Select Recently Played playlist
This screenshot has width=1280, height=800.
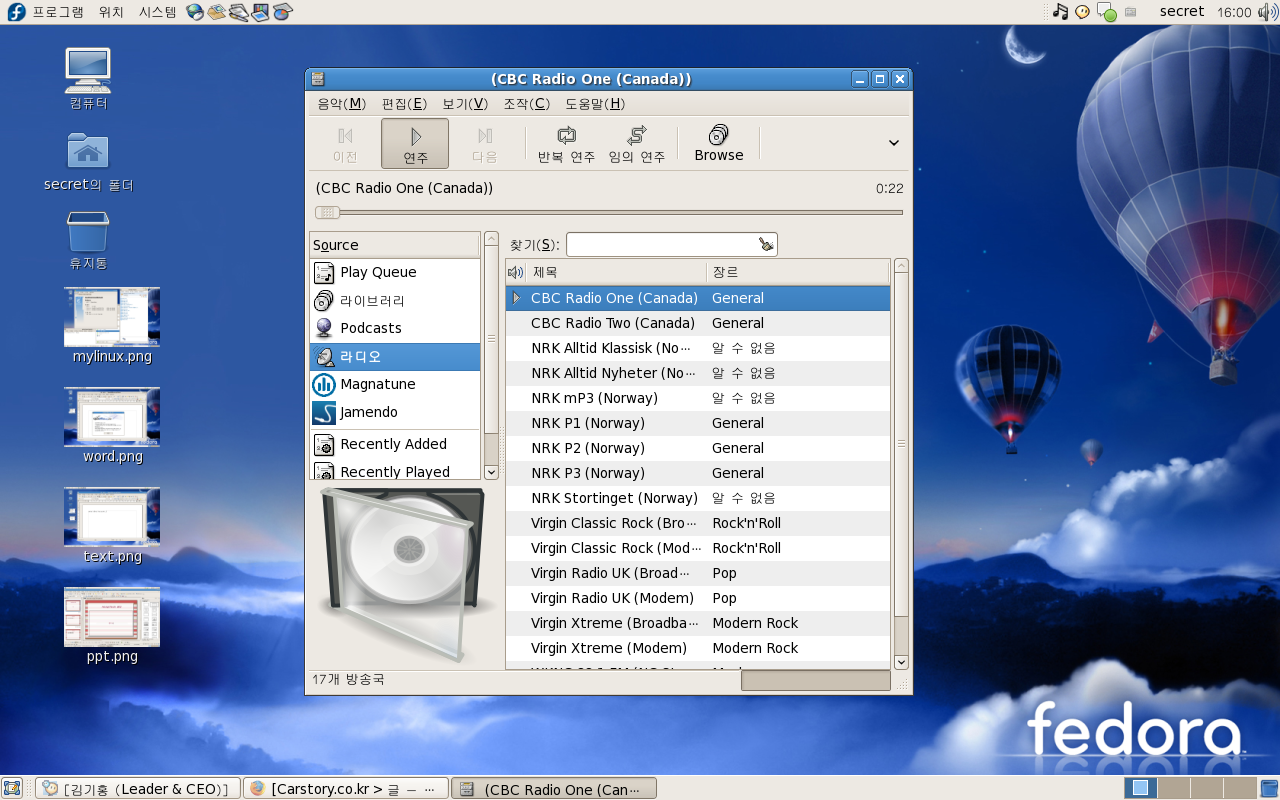click(395, 471)
